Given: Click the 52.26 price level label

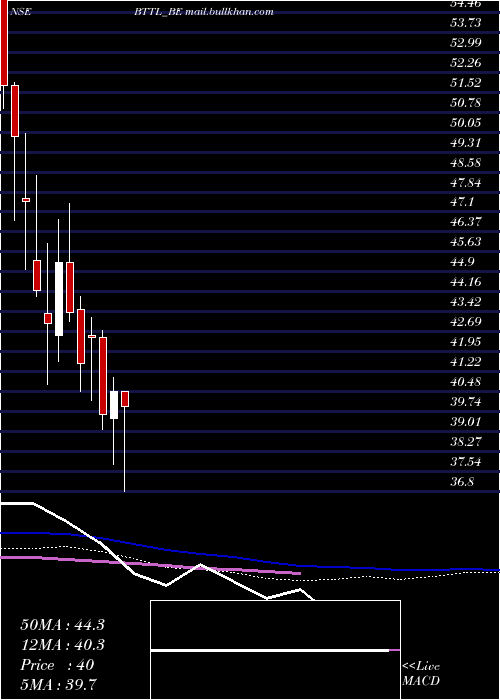Looking at the screenshot, I should tap(466, 63).
